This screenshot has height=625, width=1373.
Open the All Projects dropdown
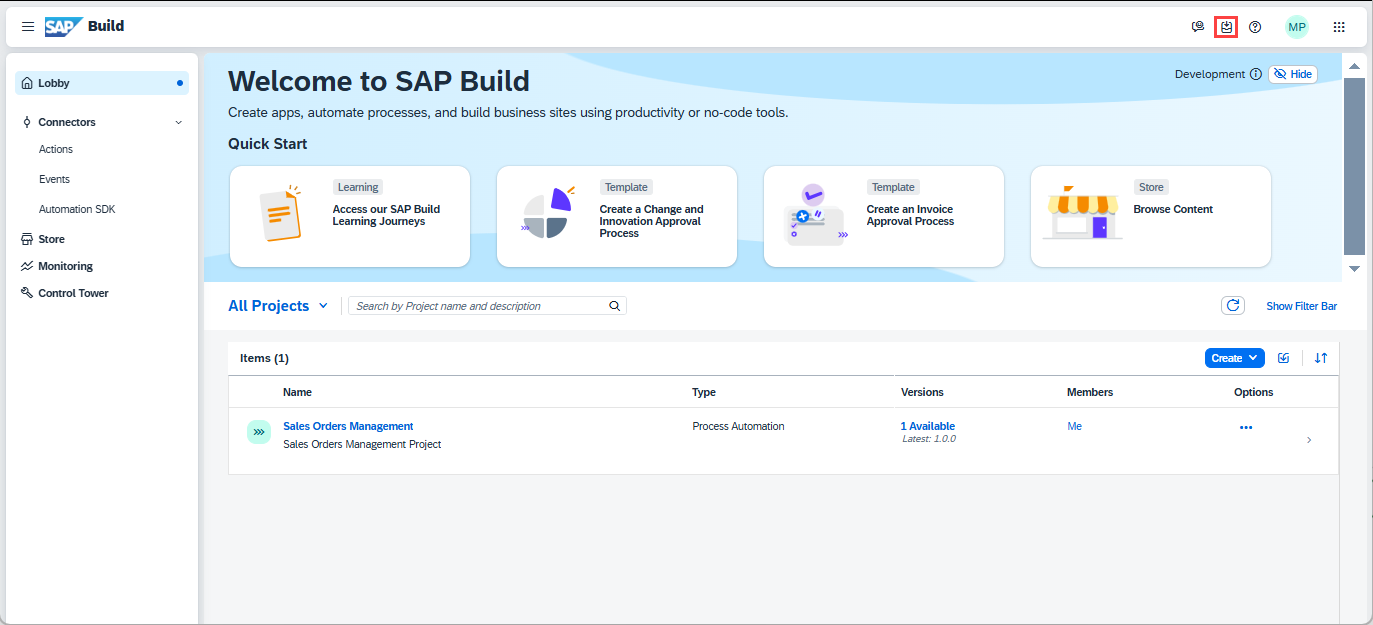coord(278,306)
